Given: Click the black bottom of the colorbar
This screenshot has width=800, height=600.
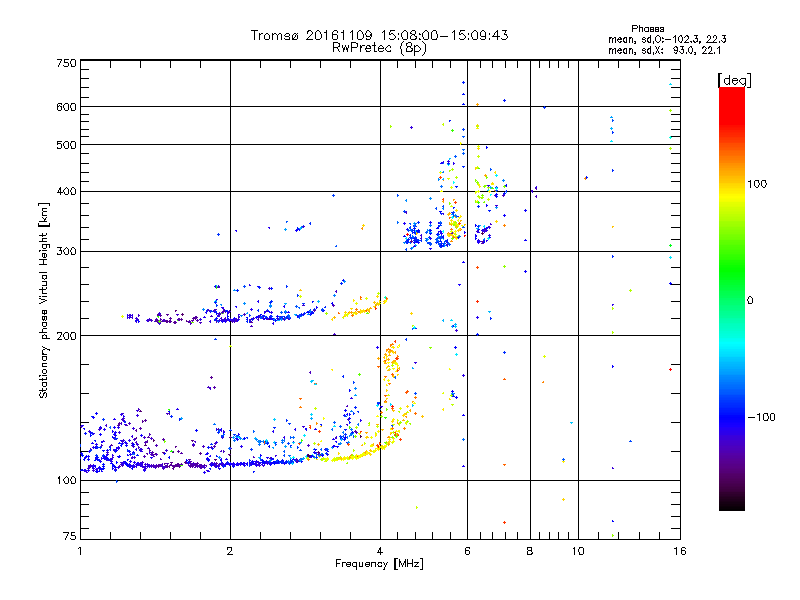Looking at the screenshot, I should pyautogui.click(x=732, y=503).
